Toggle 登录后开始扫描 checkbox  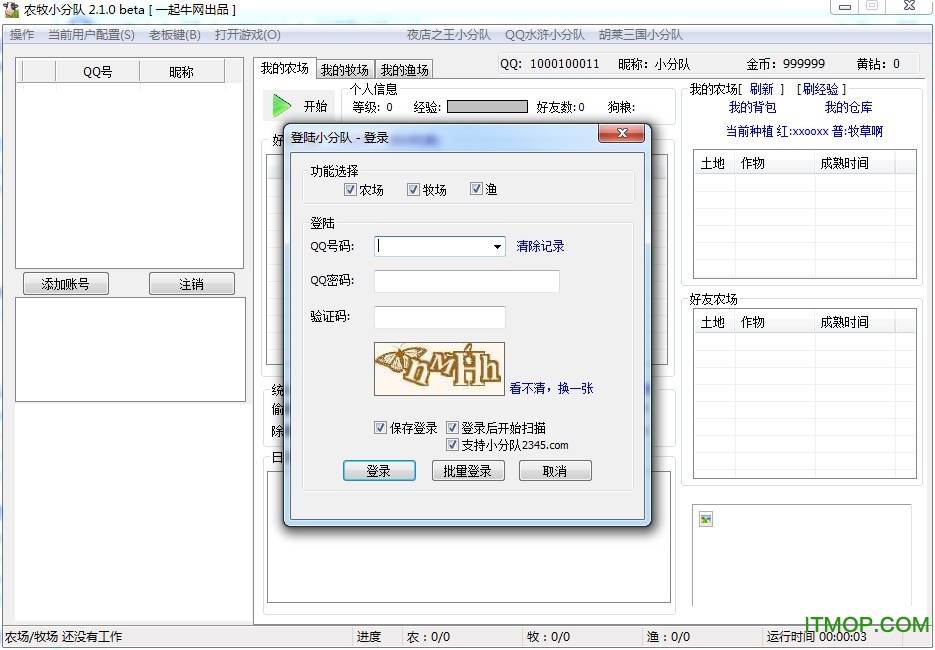(453, 428)
